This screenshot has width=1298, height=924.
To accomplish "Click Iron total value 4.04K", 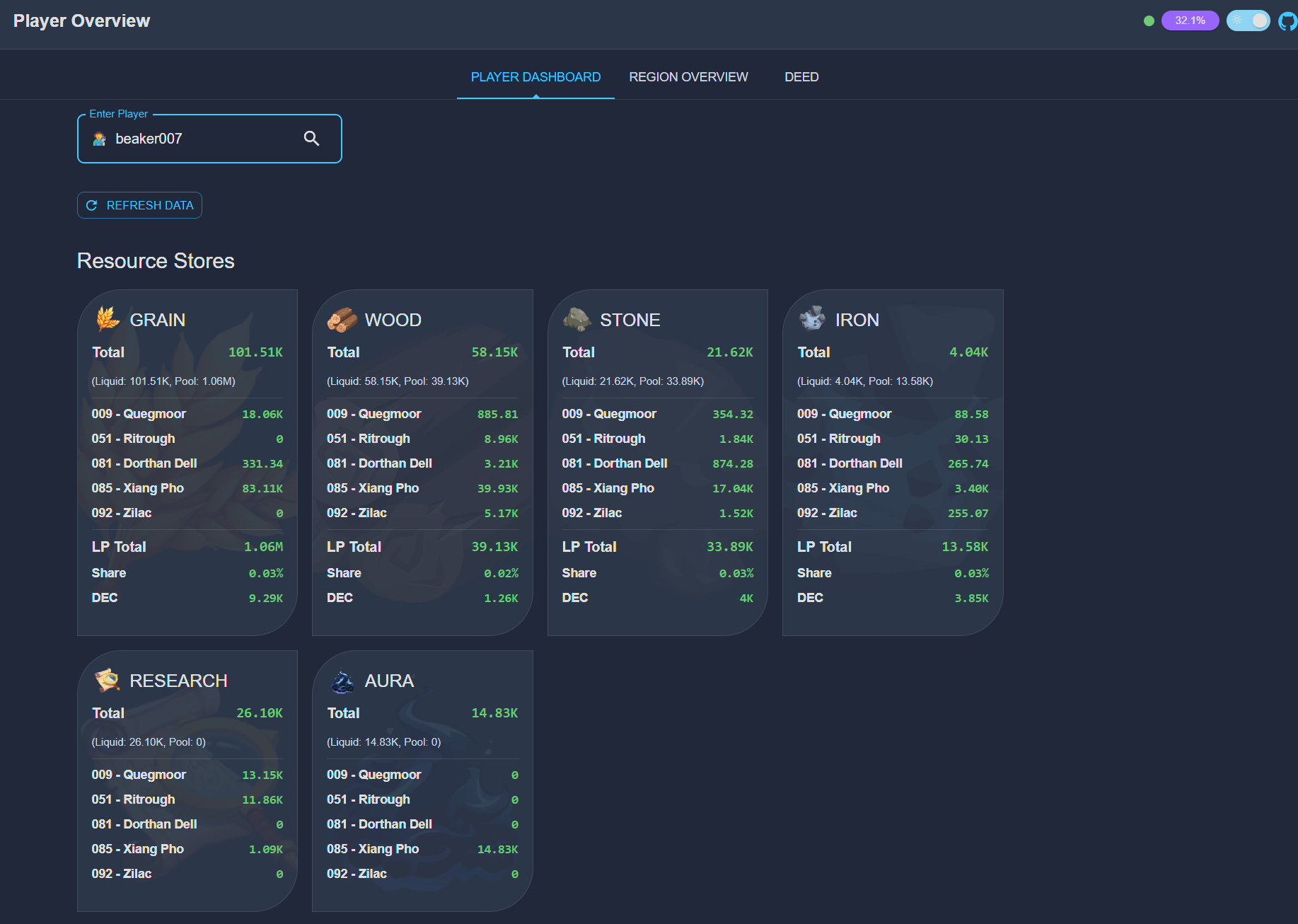I will click(x=968, y=352).
